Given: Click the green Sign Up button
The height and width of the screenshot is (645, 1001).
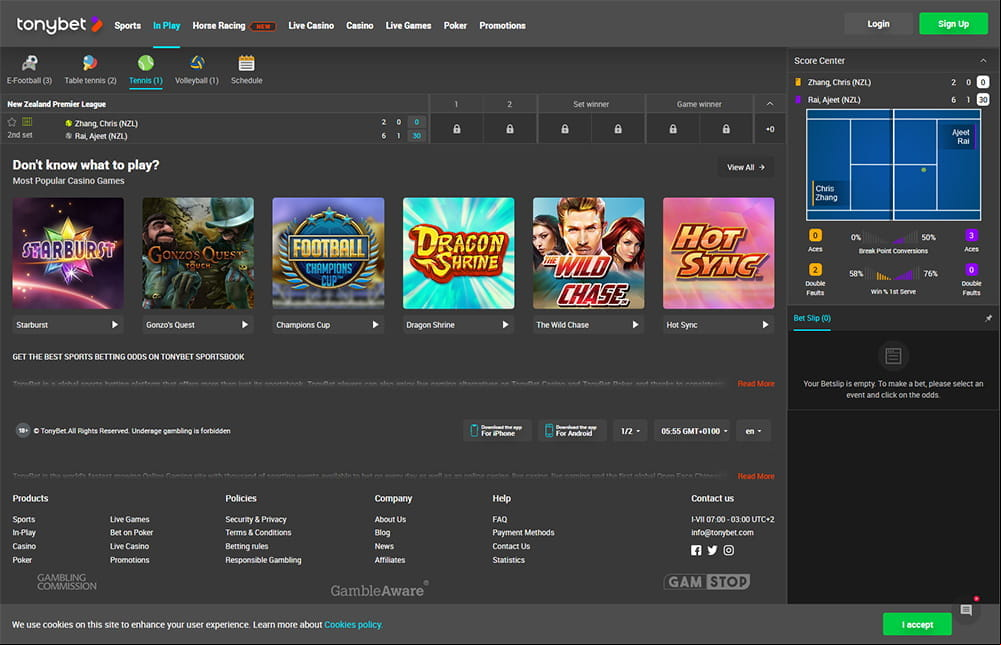Looking at the screenshot, I should point(953,24).
